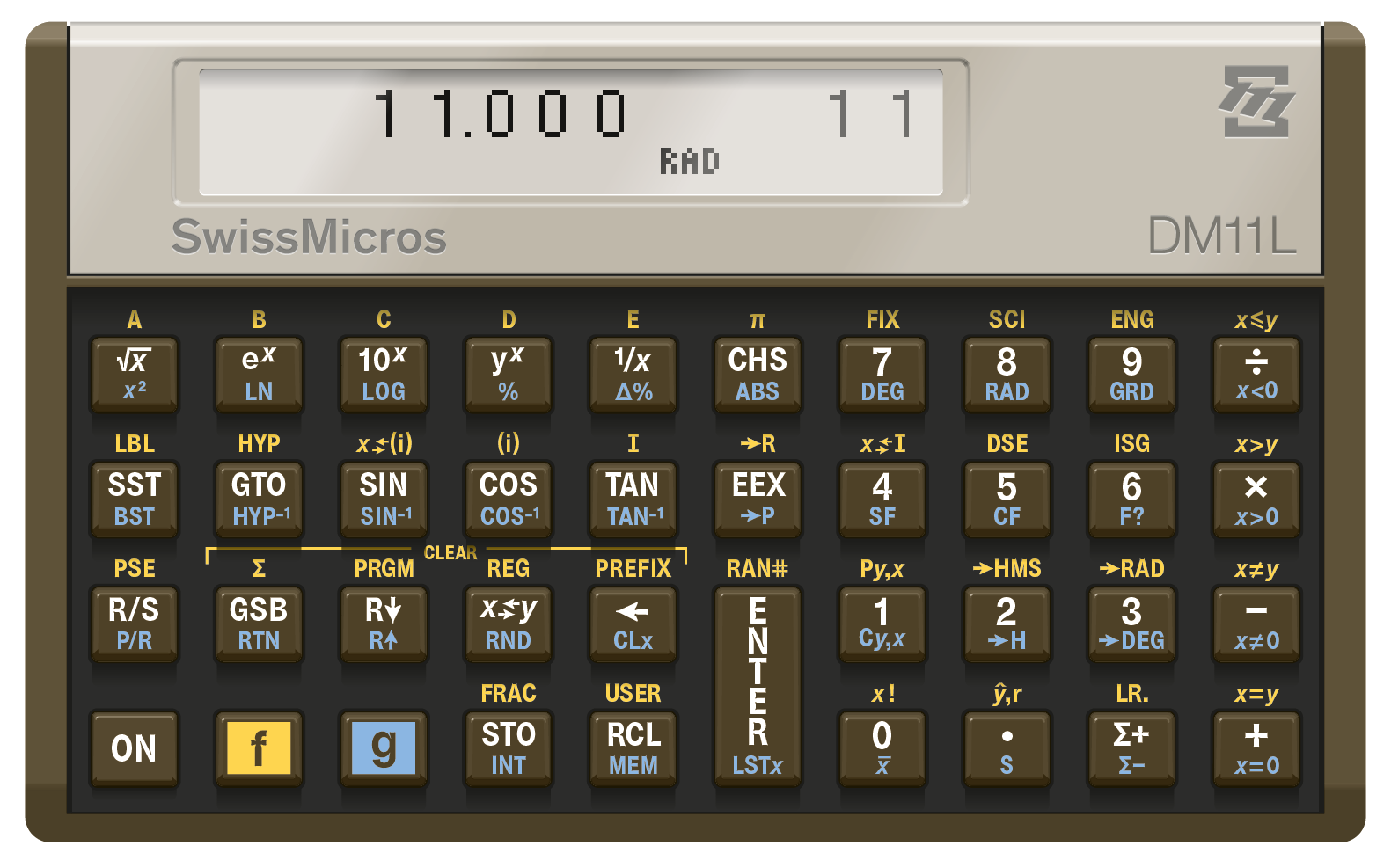1391x868 pixels.
Task: Click the 1/x reciprocal key
Action: (633, 375)
